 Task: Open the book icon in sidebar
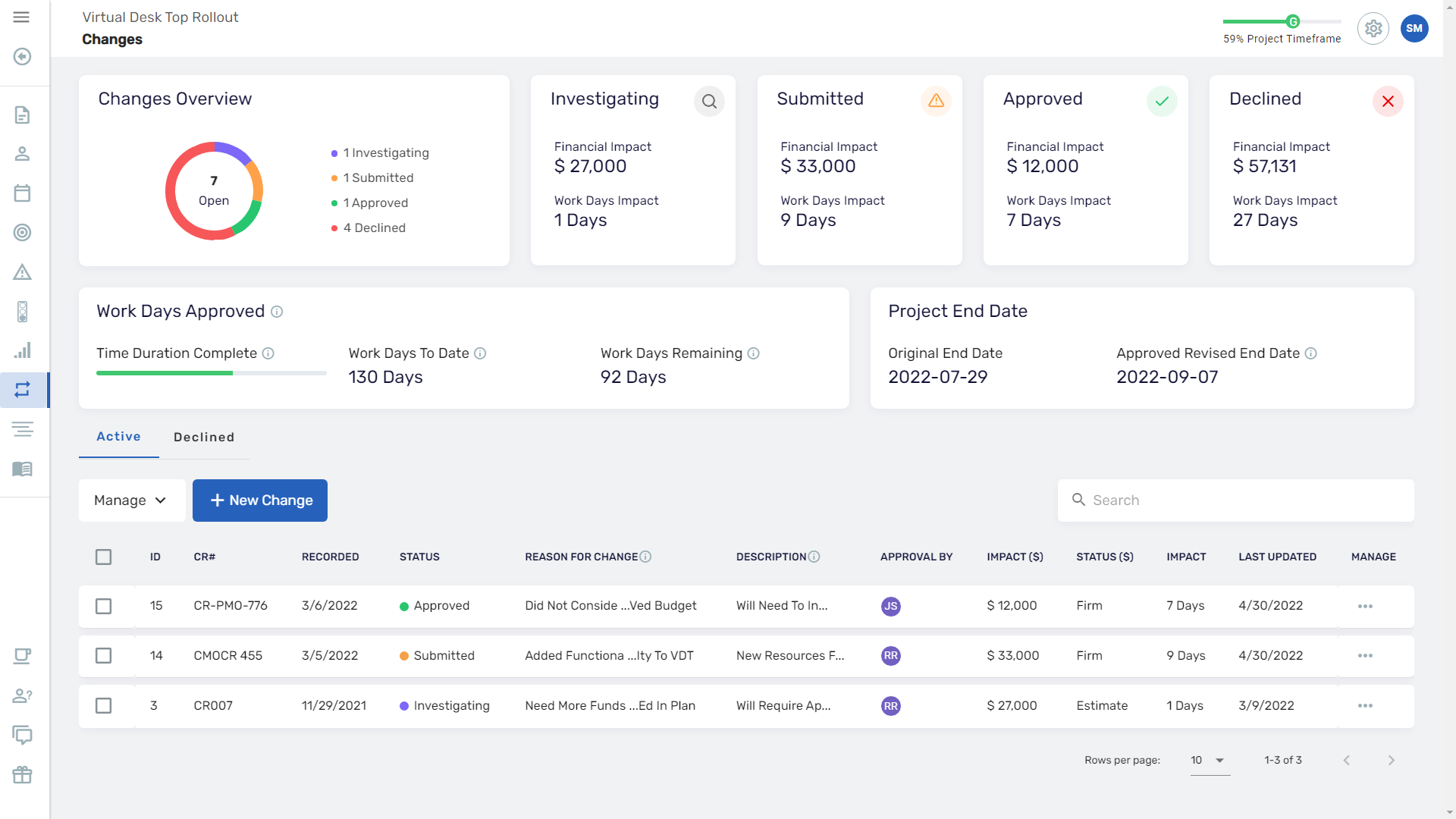(22, 469)
